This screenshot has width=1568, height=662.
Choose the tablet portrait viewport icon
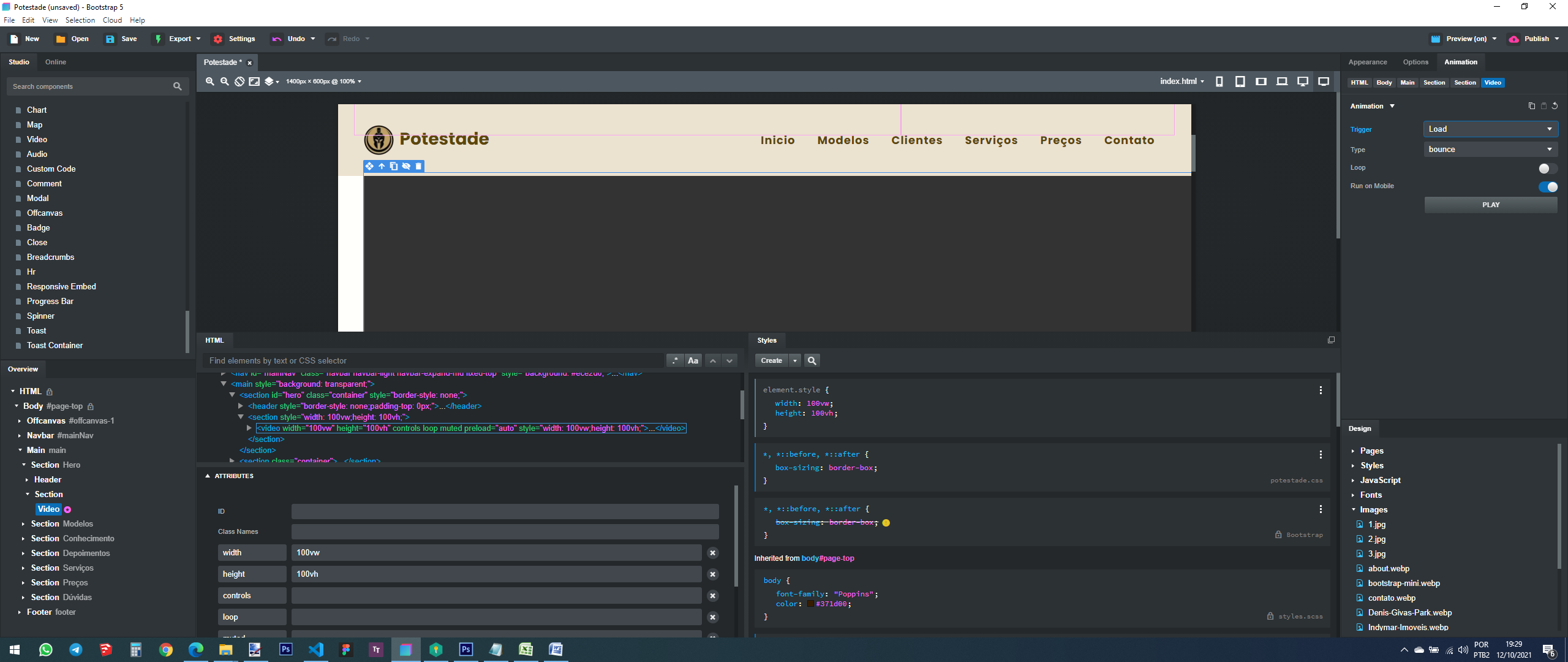coord(1240,82)
